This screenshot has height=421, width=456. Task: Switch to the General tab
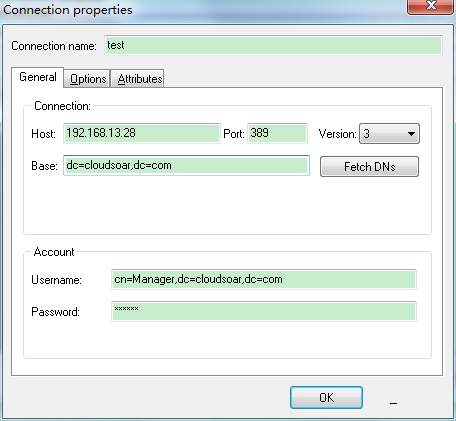point(38,77)
